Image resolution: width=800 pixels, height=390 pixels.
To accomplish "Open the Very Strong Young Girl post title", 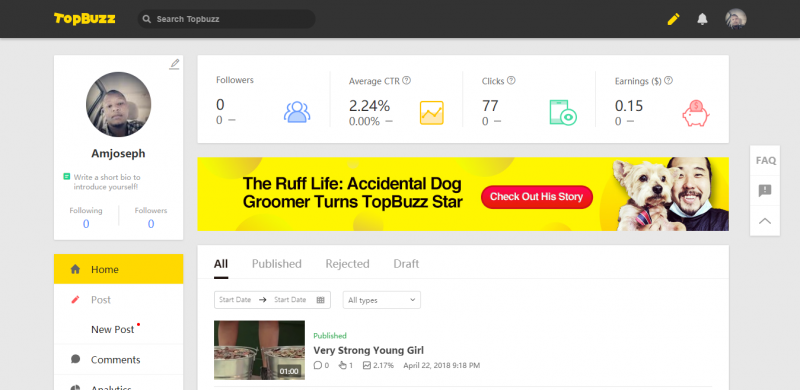I will [x=368, y=350].
